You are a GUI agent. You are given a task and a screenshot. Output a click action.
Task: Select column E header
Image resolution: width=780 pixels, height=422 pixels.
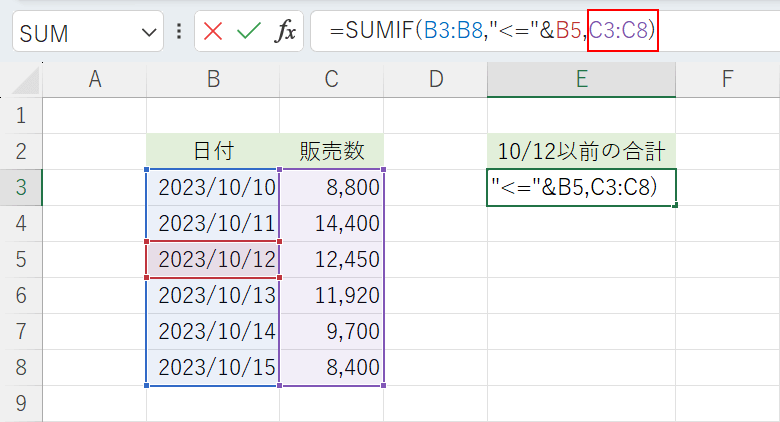tap(581, 80)
